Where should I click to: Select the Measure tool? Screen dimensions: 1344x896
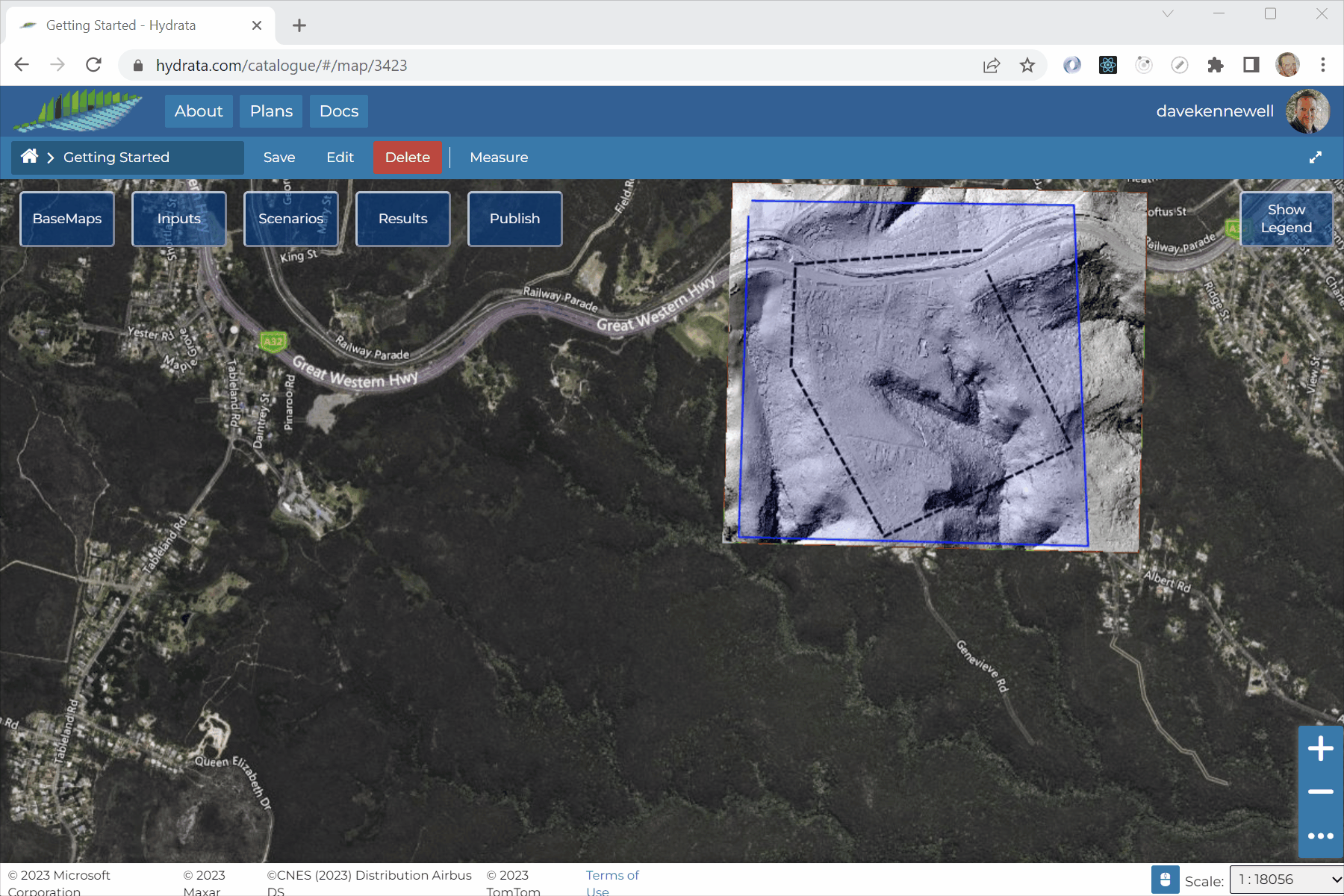499,158
